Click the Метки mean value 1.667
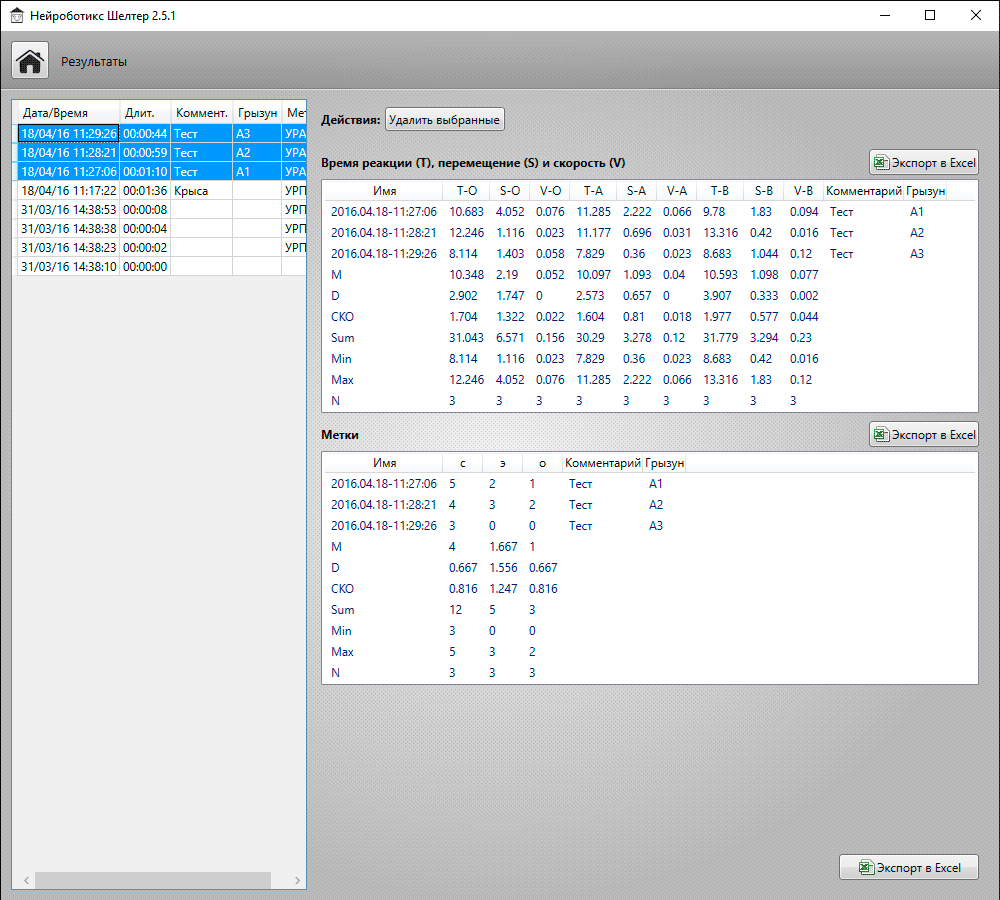Image resolution: width=1000 pixels, height=900 pixels. pos(503,547)
